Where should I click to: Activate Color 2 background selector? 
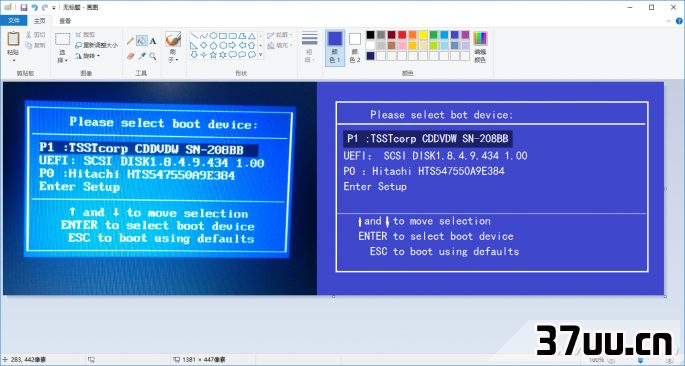tap(355, 48)
